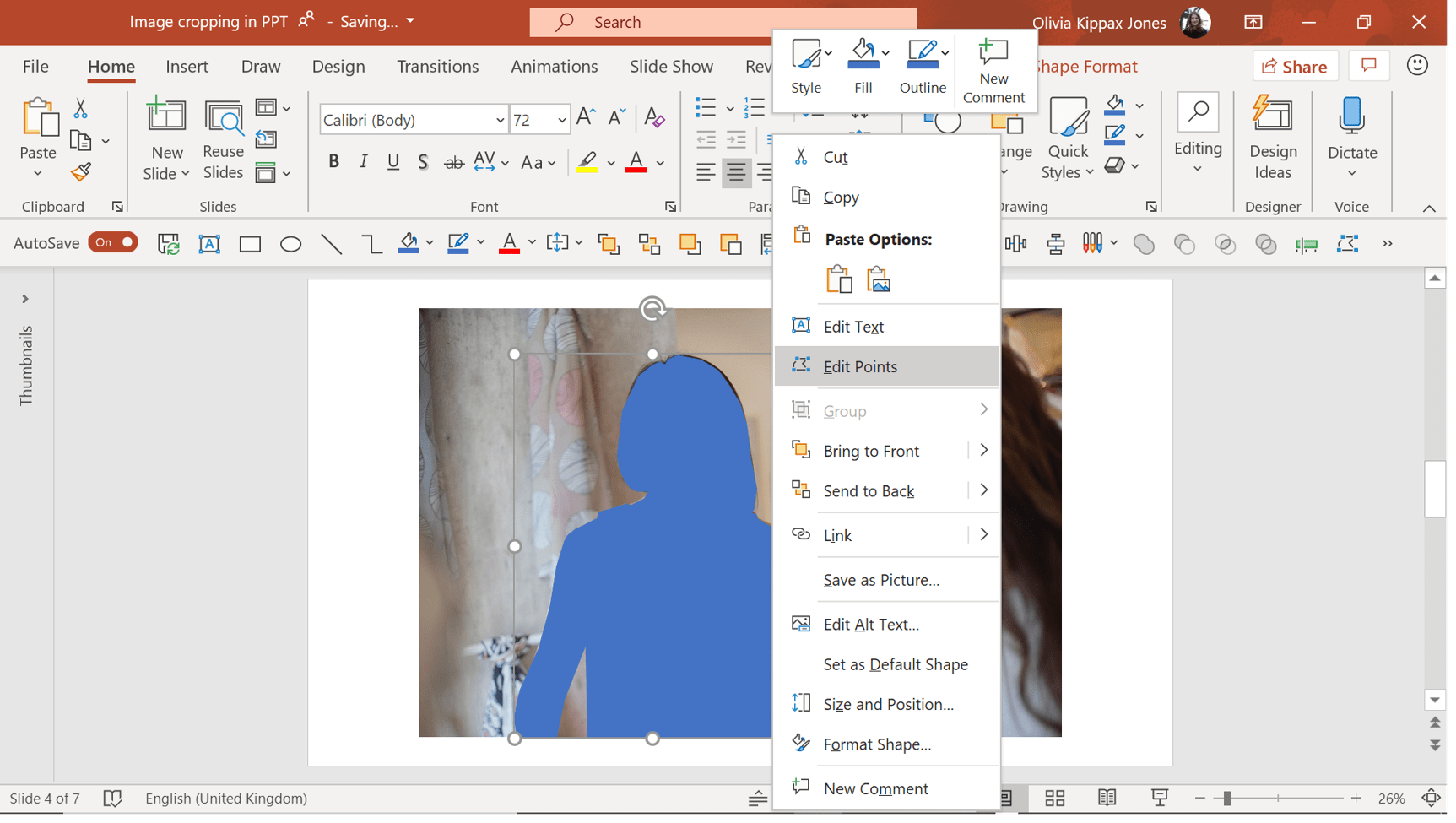Screen dimensions: 1456x823
Task: Insert oval shape from quick access toolbar
Action: (x=292, y=246)
